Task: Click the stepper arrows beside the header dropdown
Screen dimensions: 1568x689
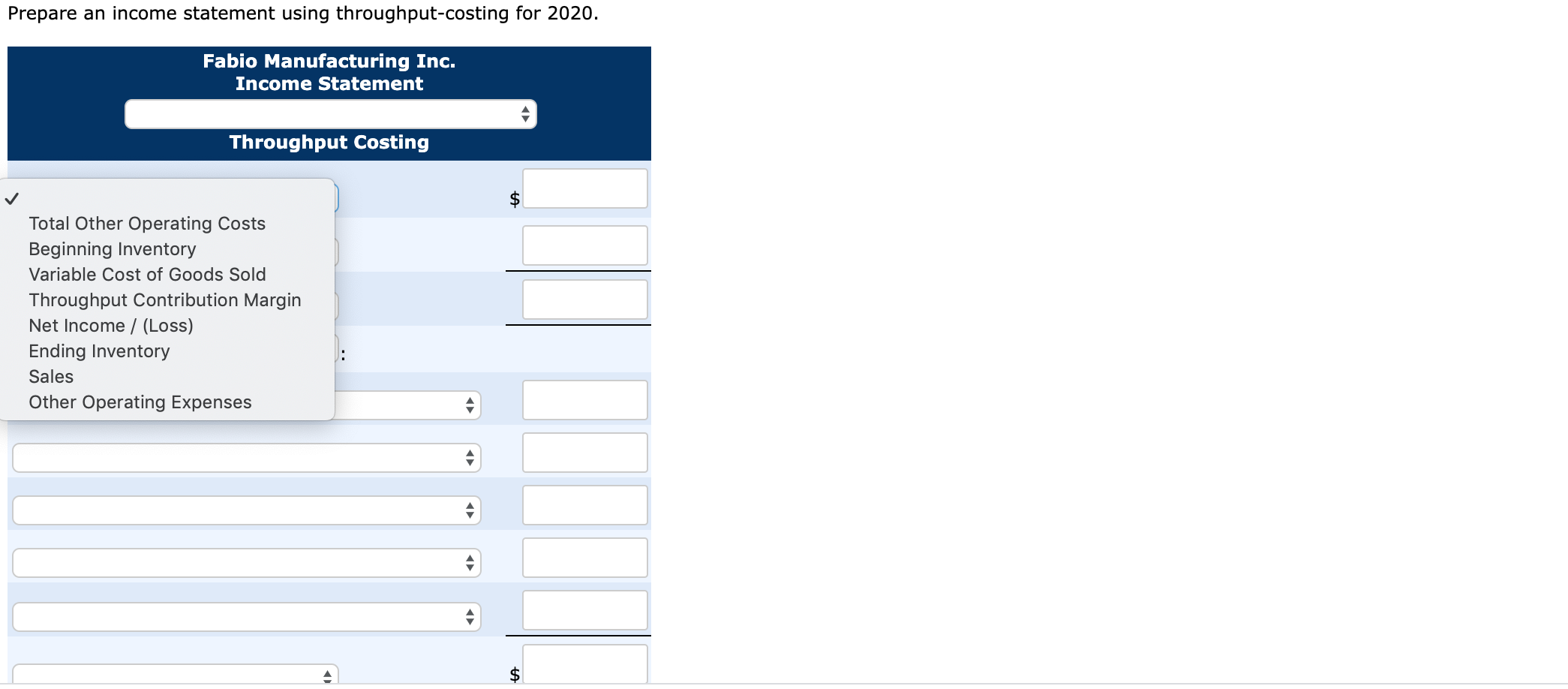Action: coord(526,114)
